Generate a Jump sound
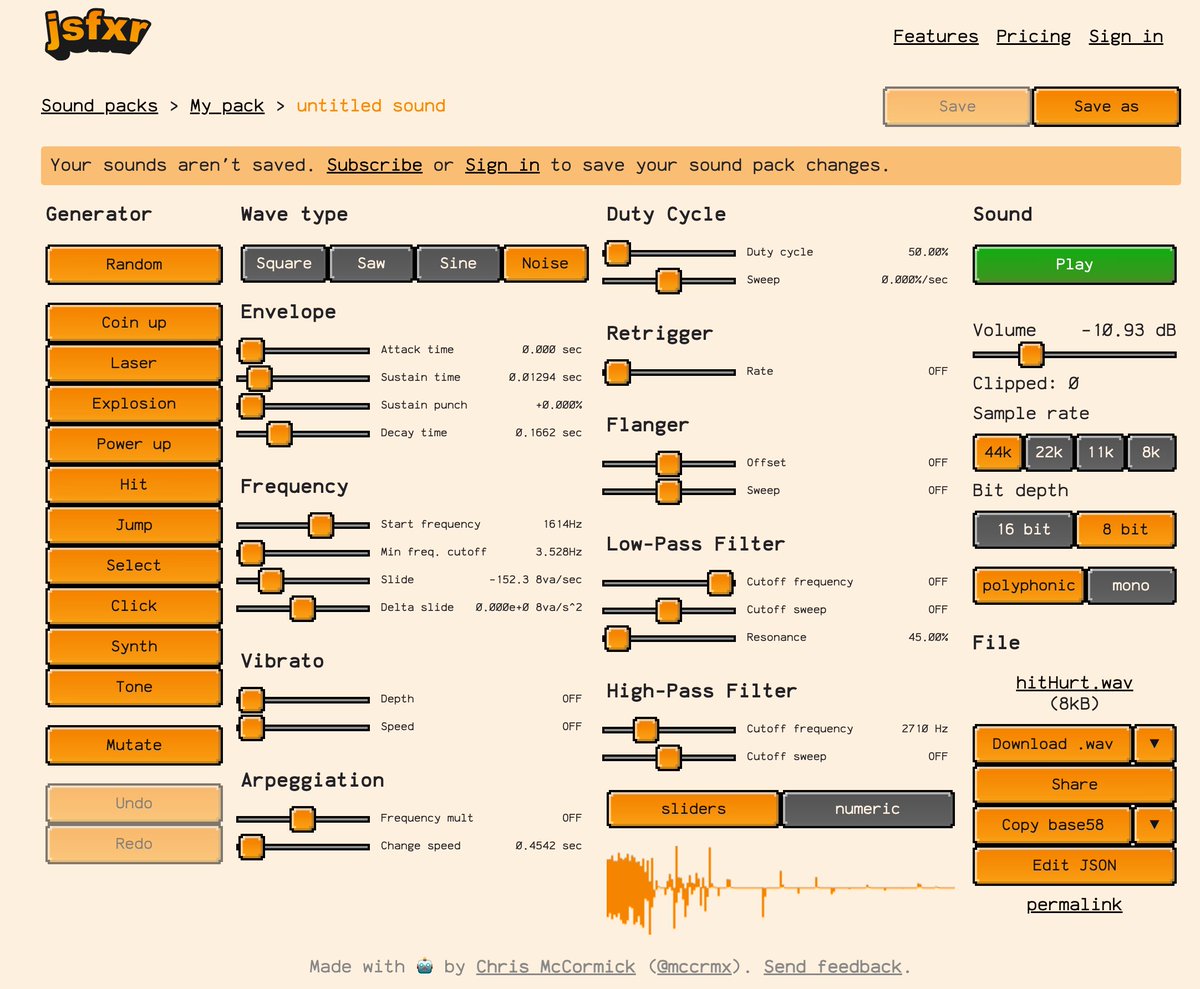1200x989 pixels. click(x=134, y=525)
